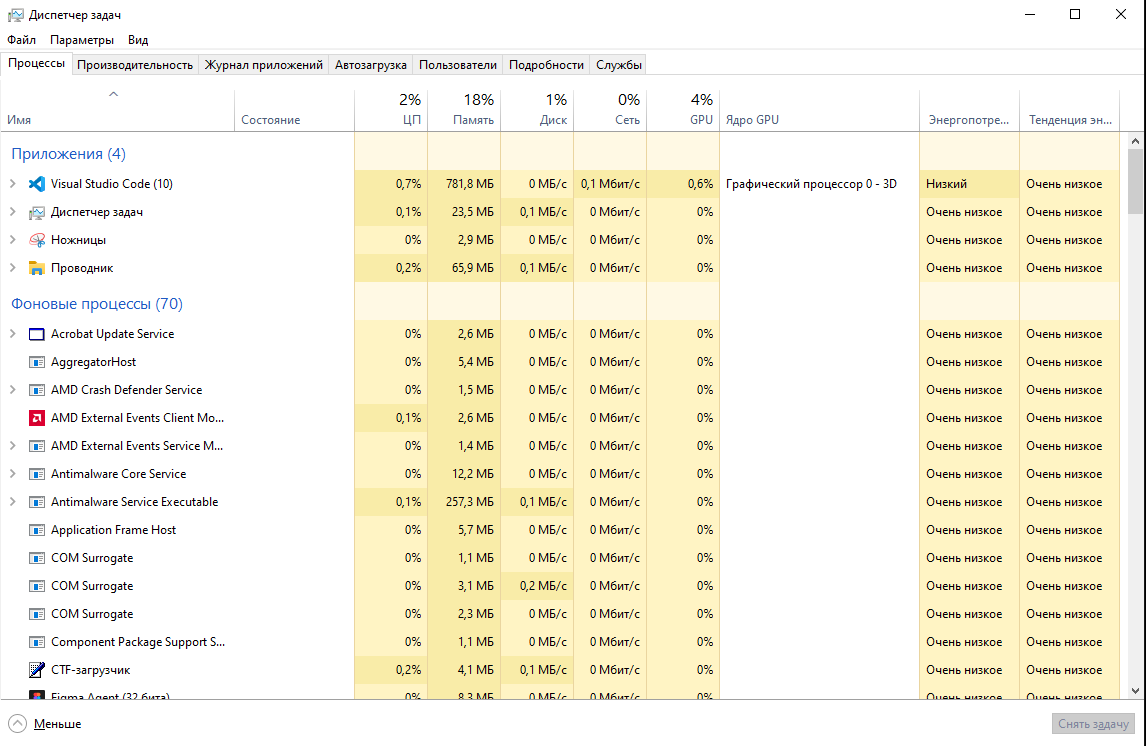
Task: Click the icon of COM Surrogate using 3,1 МБ
Action: (37, 586)
